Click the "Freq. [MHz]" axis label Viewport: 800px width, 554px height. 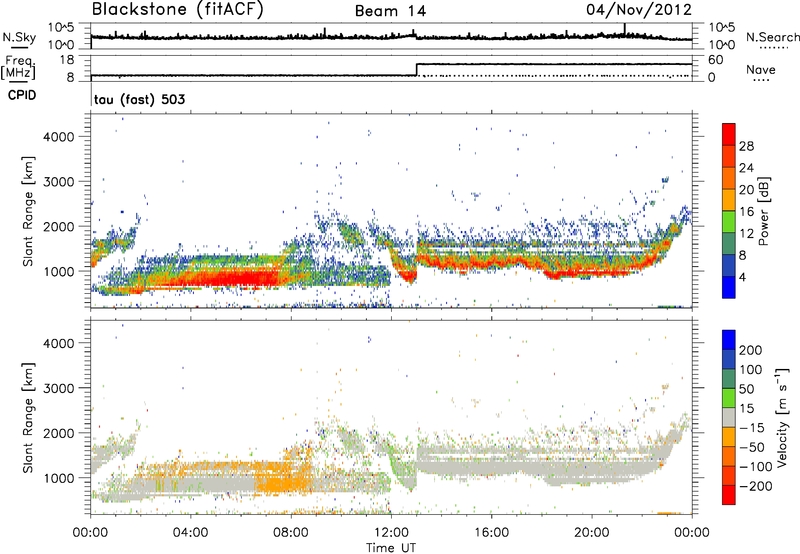tap(18, 68)
